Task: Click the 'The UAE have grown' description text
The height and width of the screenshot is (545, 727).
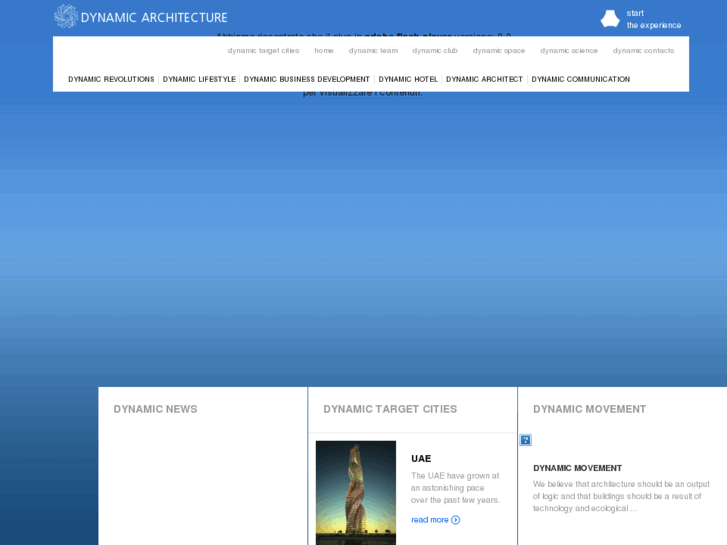Action: pos(455,488)
